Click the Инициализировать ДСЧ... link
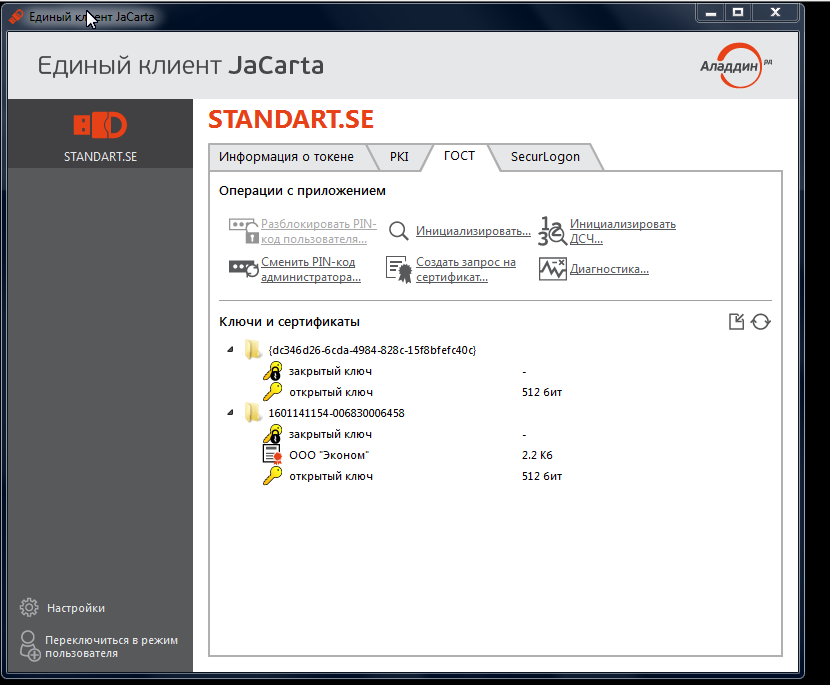The width and height of the screenshot is (830, 685). [622, 231]
